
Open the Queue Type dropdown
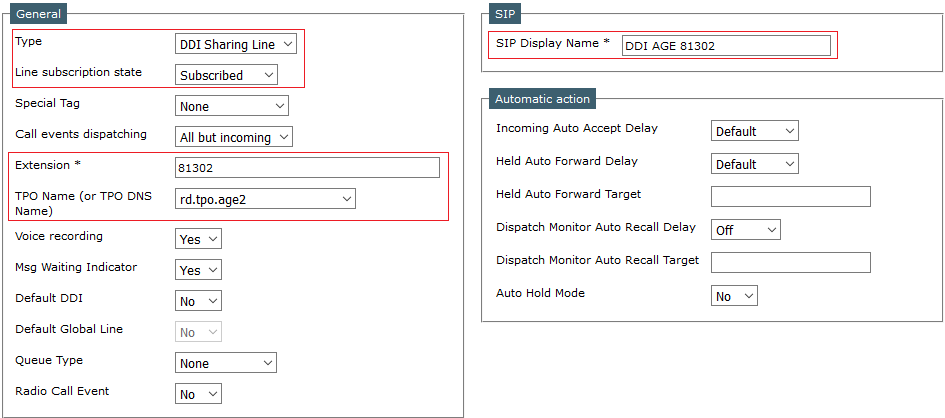[226, 363]
